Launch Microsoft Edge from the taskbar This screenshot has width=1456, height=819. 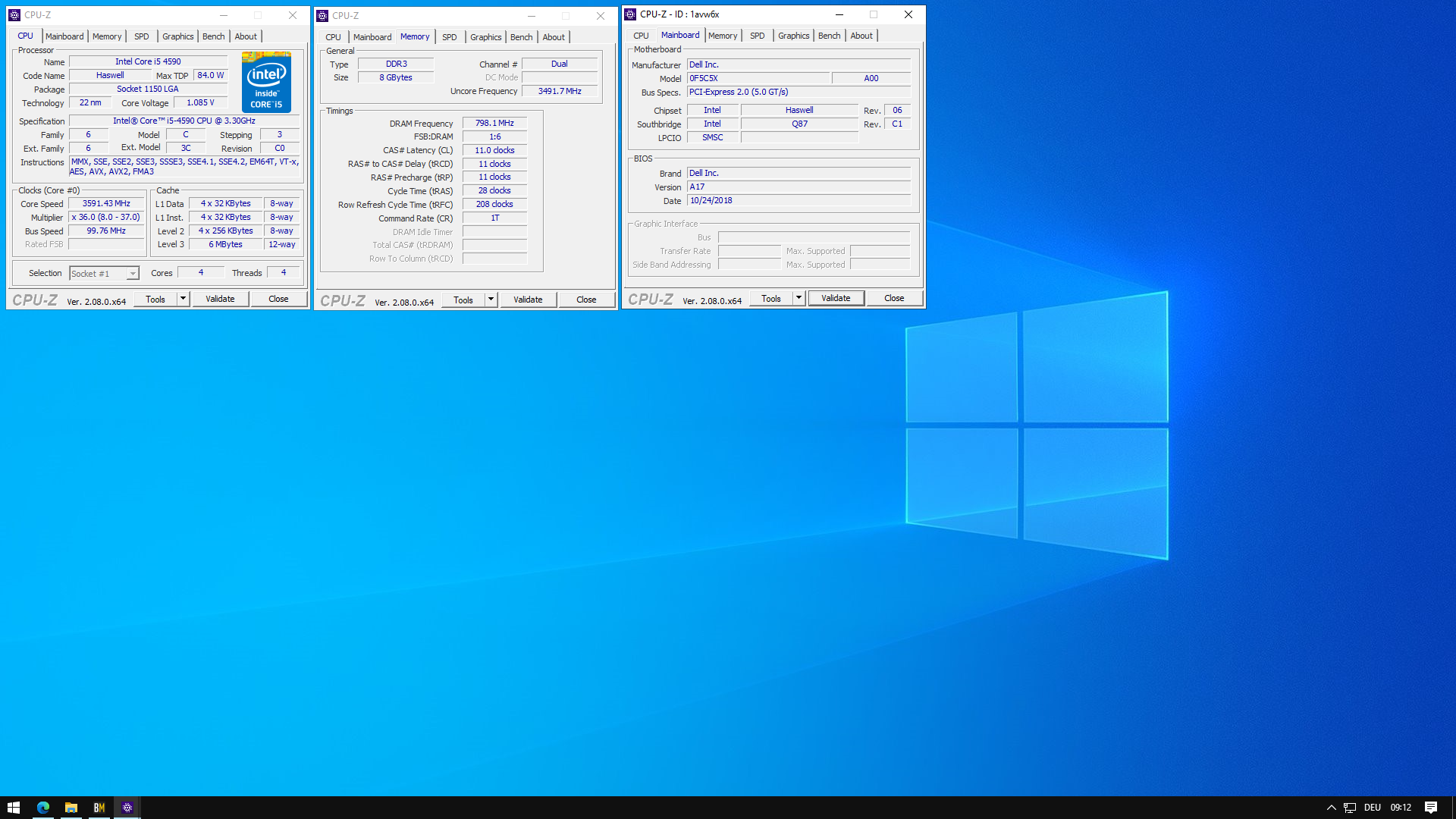click(43, 808)
